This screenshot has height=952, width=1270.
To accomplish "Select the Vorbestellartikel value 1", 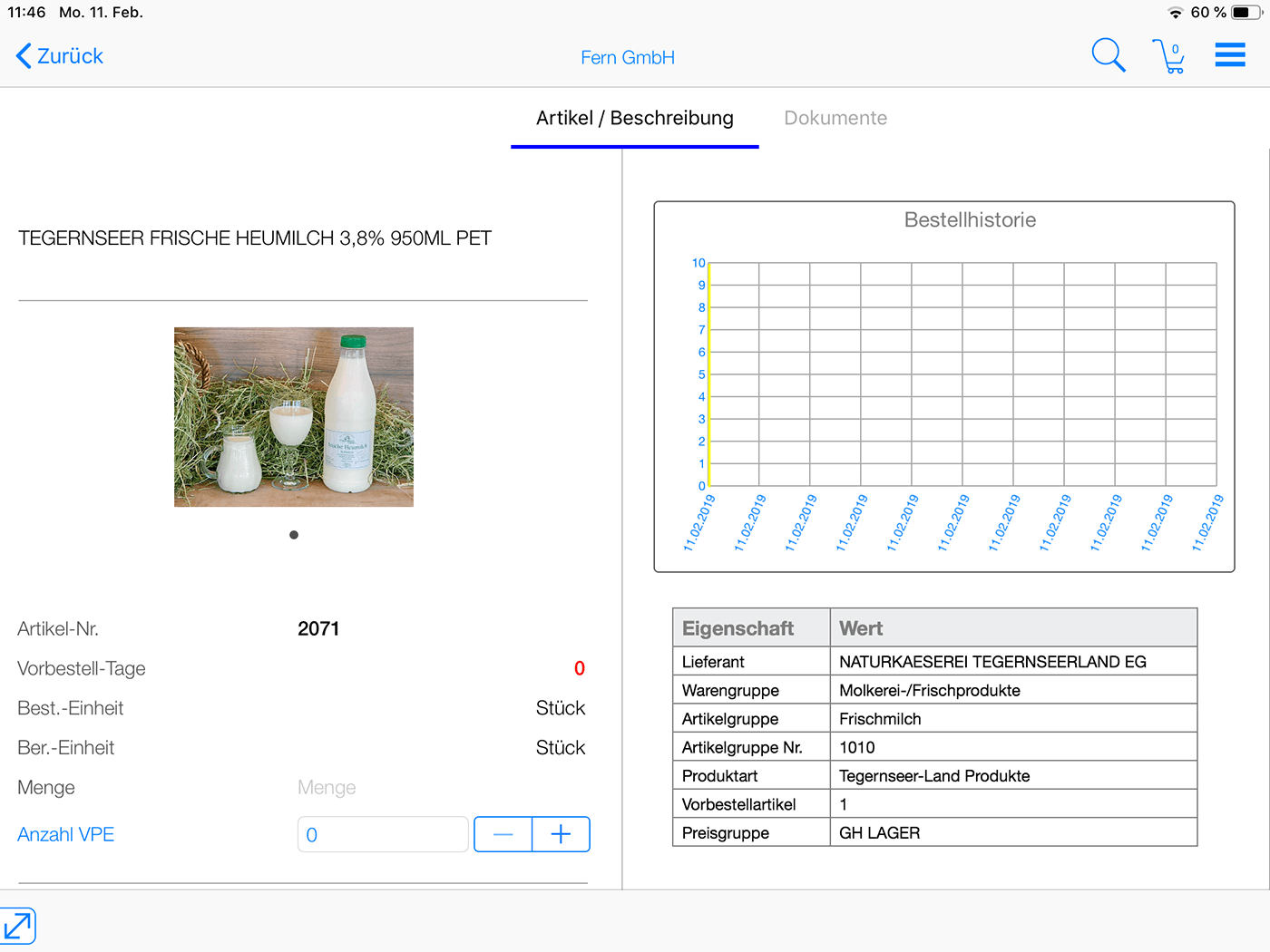I will [1014, 804].
